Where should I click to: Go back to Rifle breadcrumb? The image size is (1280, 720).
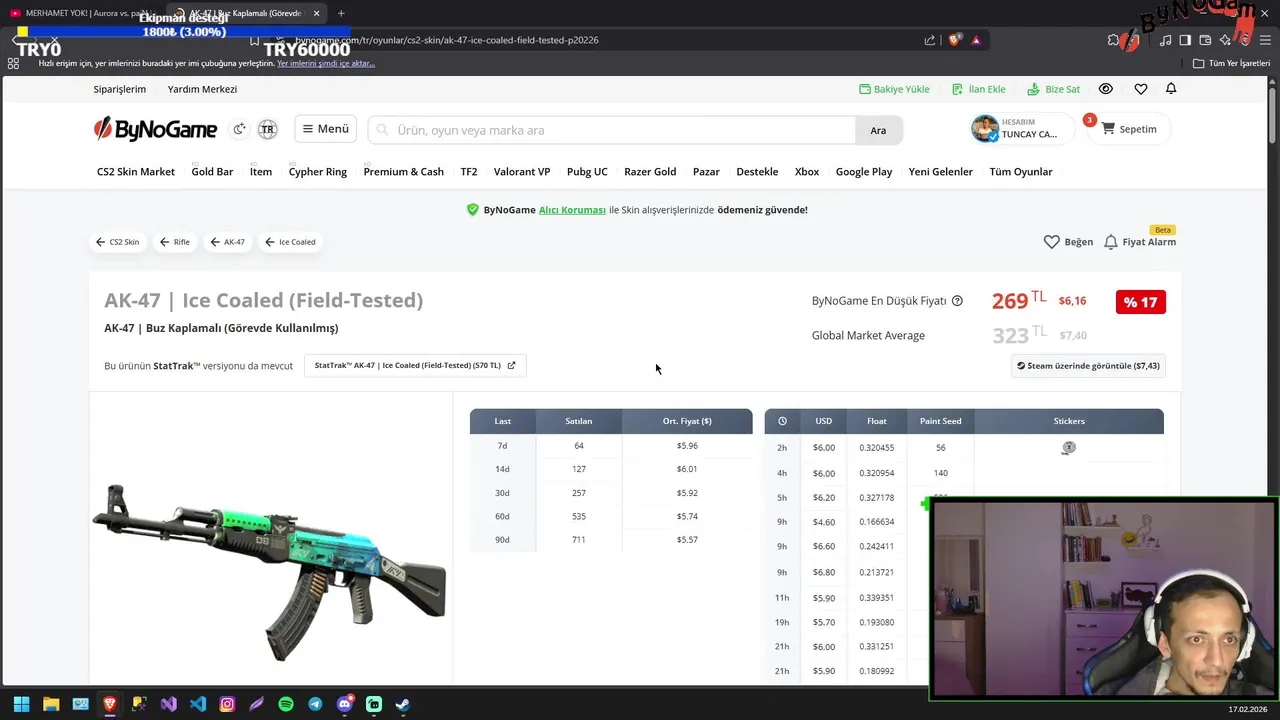(x=175, y=242)
